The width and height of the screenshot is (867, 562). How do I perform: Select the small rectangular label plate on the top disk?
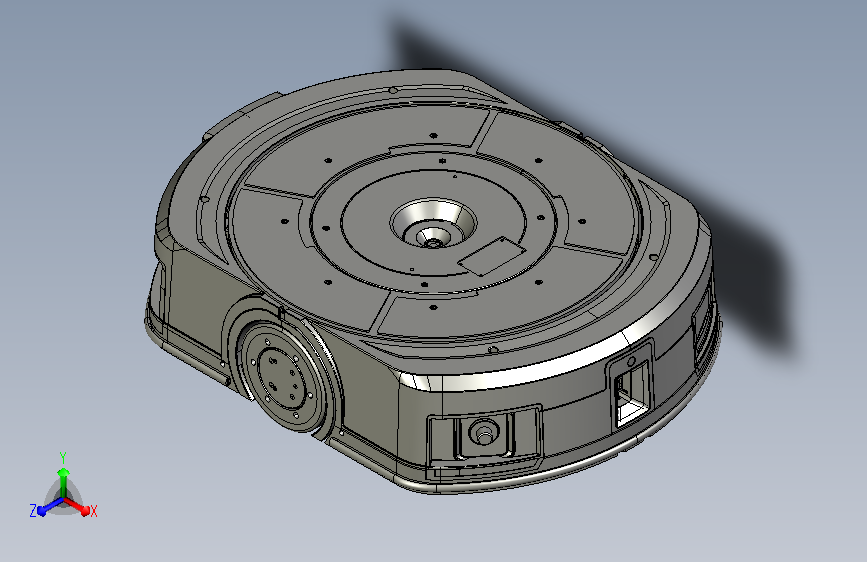click(492, 256)
